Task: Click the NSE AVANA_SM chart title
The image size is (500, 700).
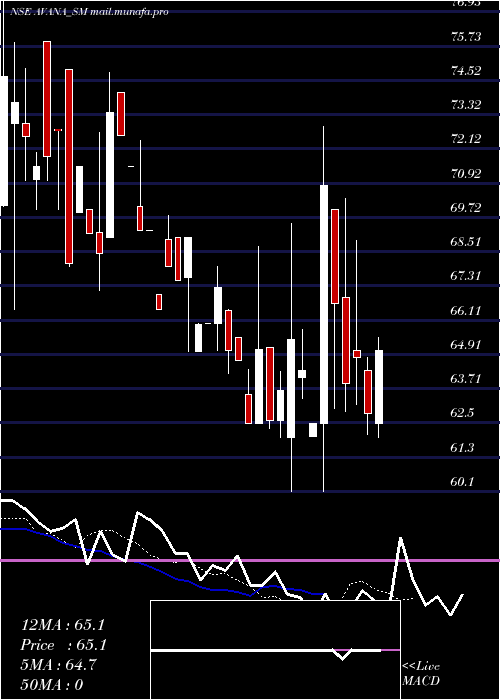Action: [89, 12]
